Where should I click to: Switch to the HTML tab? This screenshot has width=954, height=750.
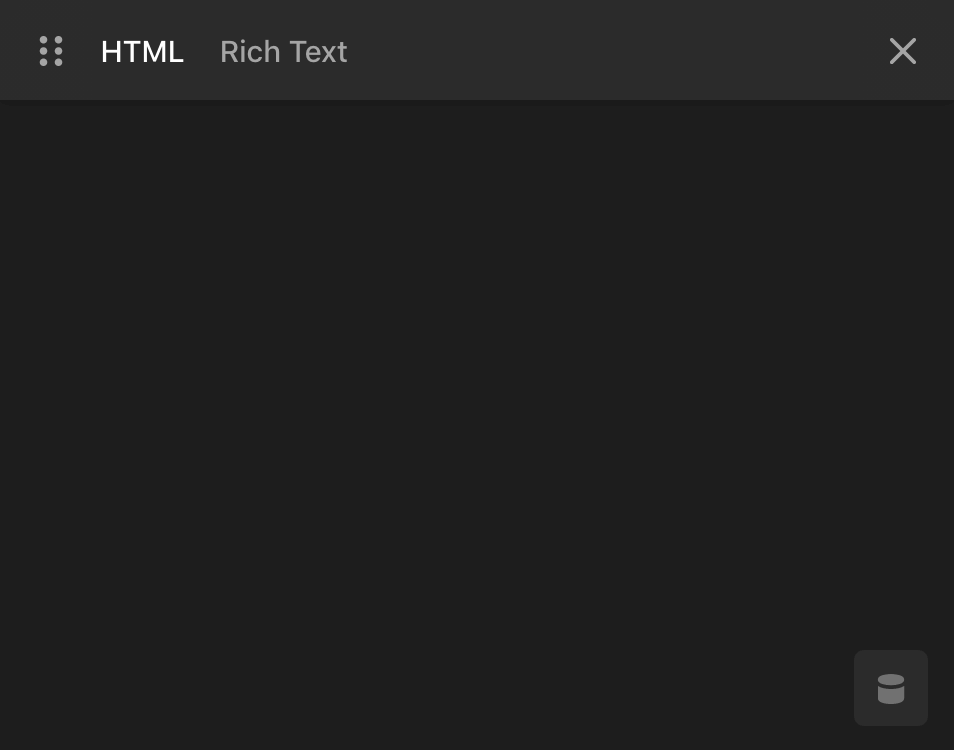(142, 51)
